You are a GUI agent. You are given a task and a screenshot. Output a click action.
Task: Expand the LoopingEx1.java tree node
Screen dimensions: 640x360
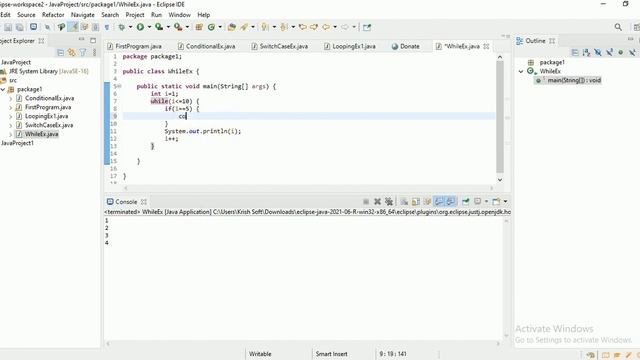[11, 116]
